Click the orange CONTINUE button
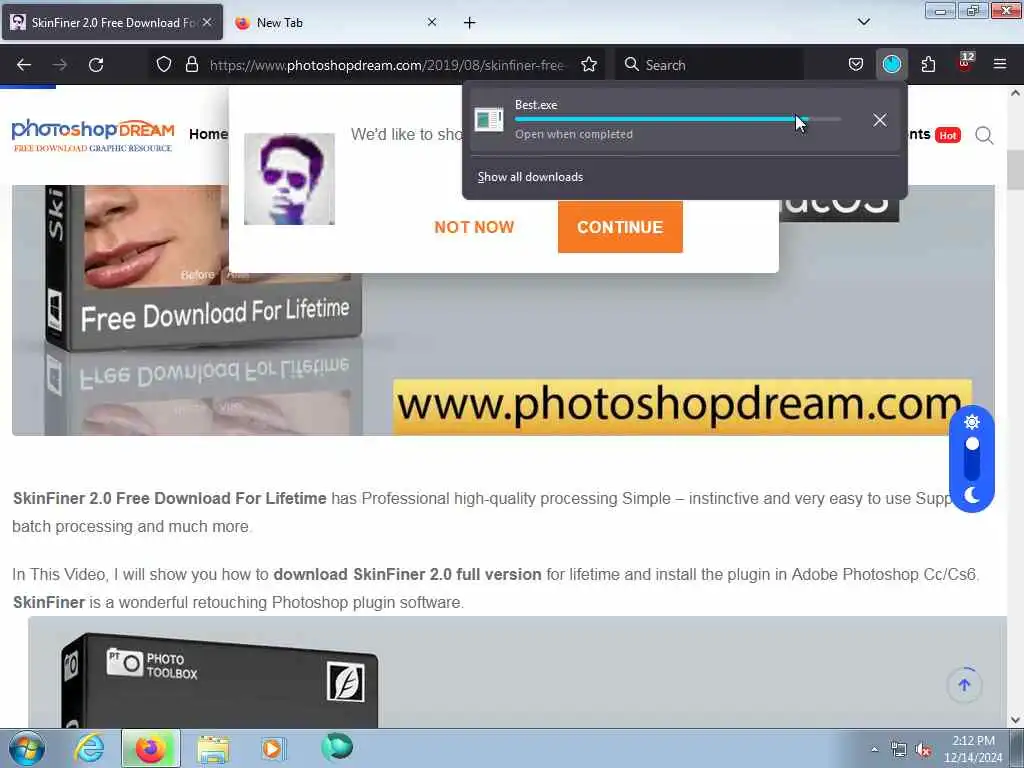The width and height of the screenshot is (1024, 768). tap(620, 227)
